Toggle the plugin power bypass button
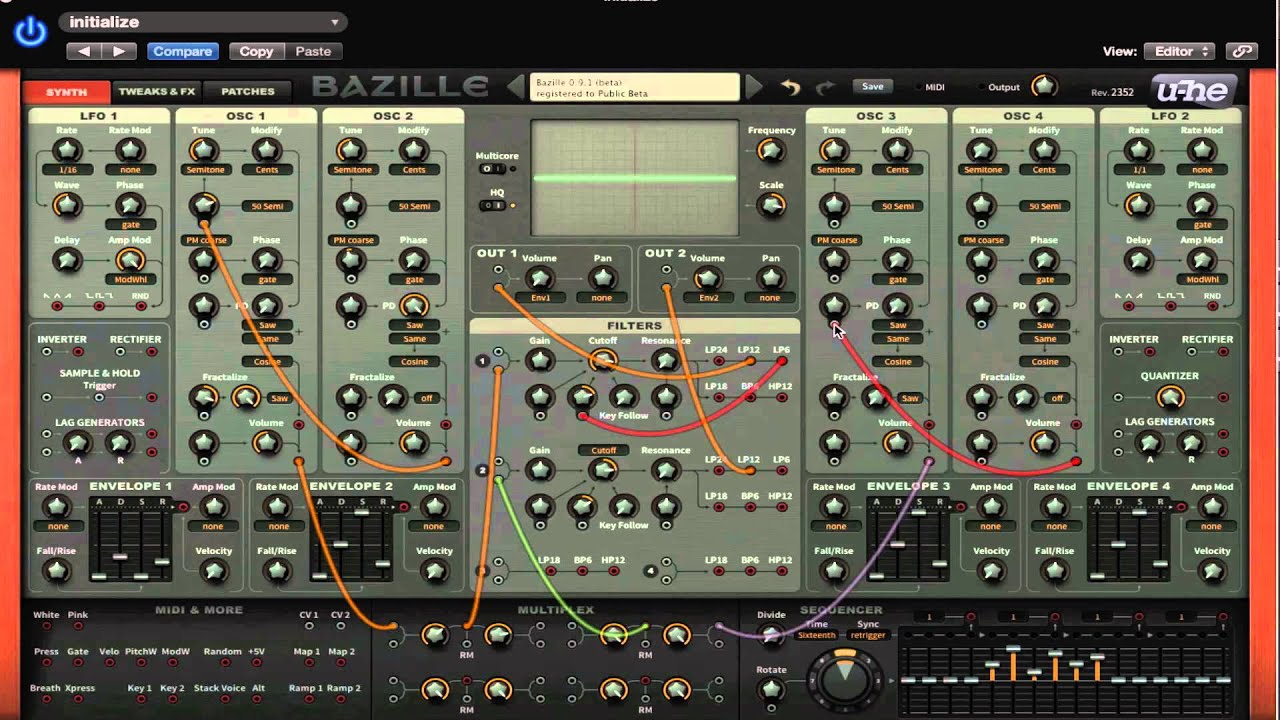The width and height of the screenshot is (1280, 720). coord(30,32)
